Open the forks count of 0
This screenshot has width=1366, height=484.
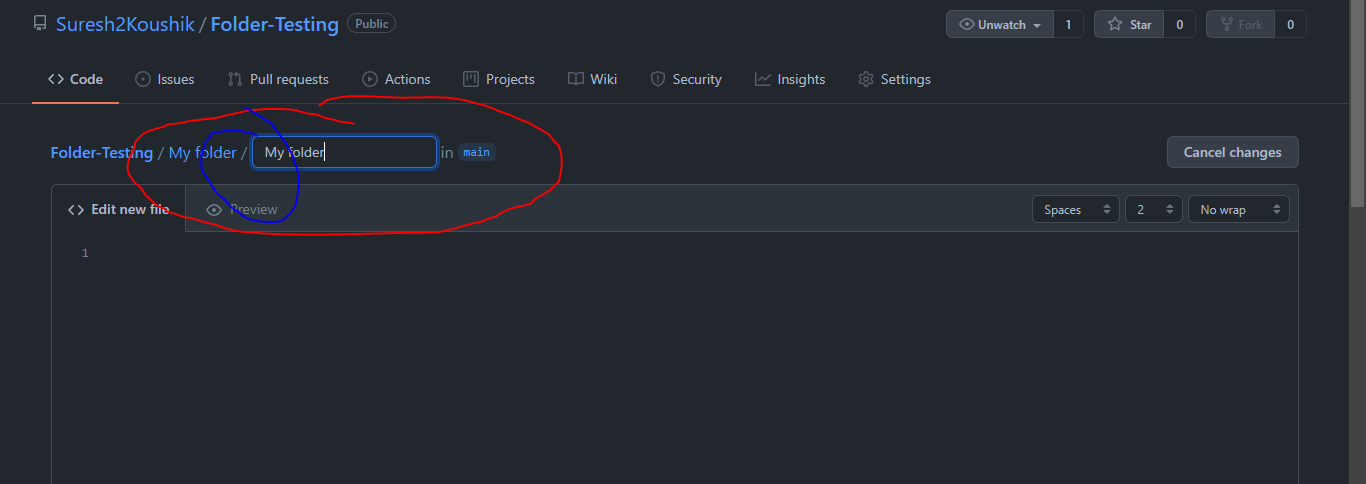pos(1290,24)
